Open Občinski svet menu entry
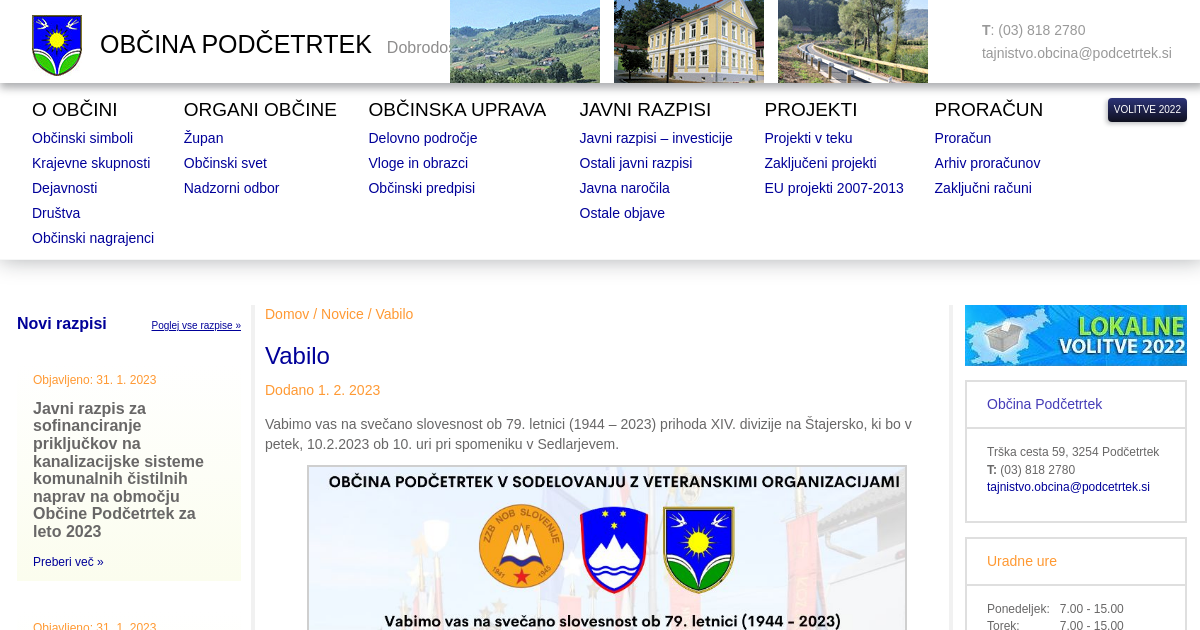1200x630 pixels. click(225, 163)
